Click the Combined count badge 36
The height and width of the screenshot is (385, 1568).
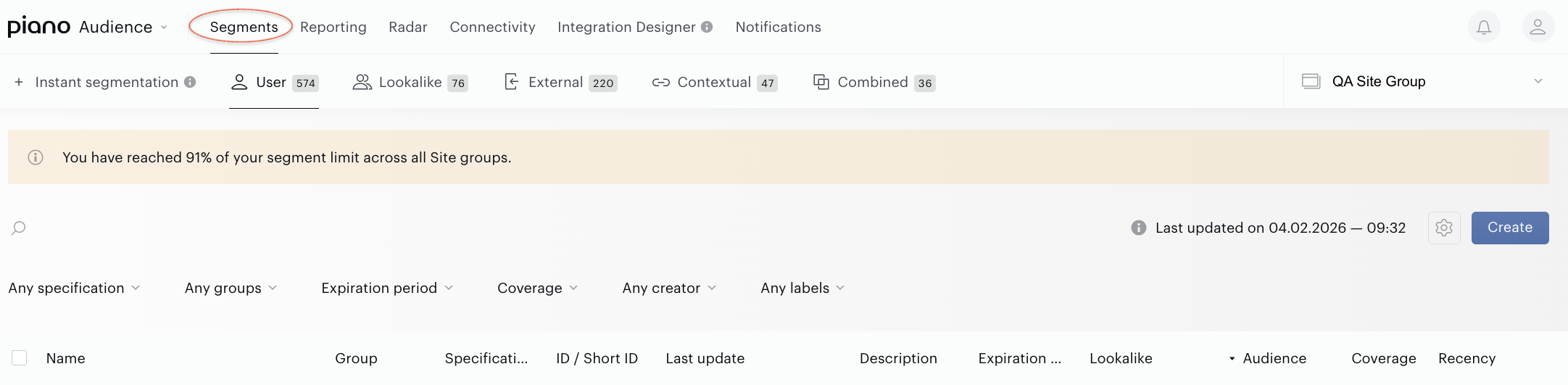click(925, 83)
